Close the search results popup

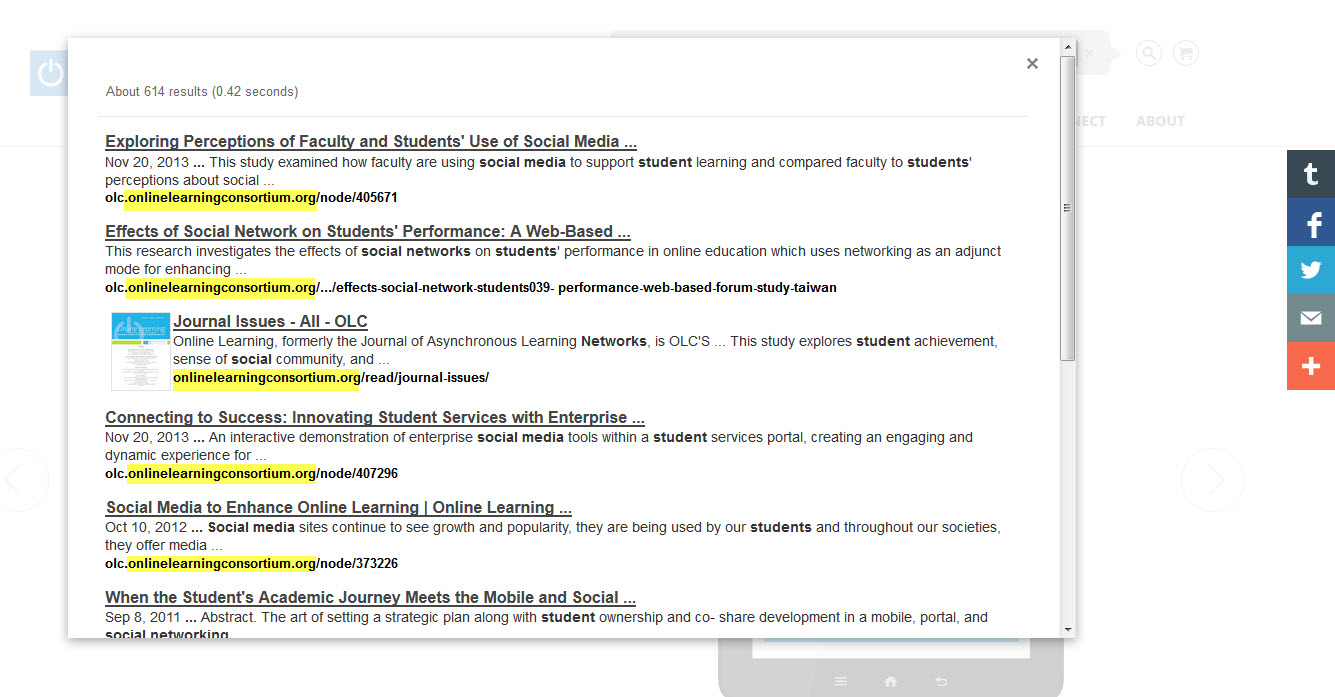coord(1032,63)
